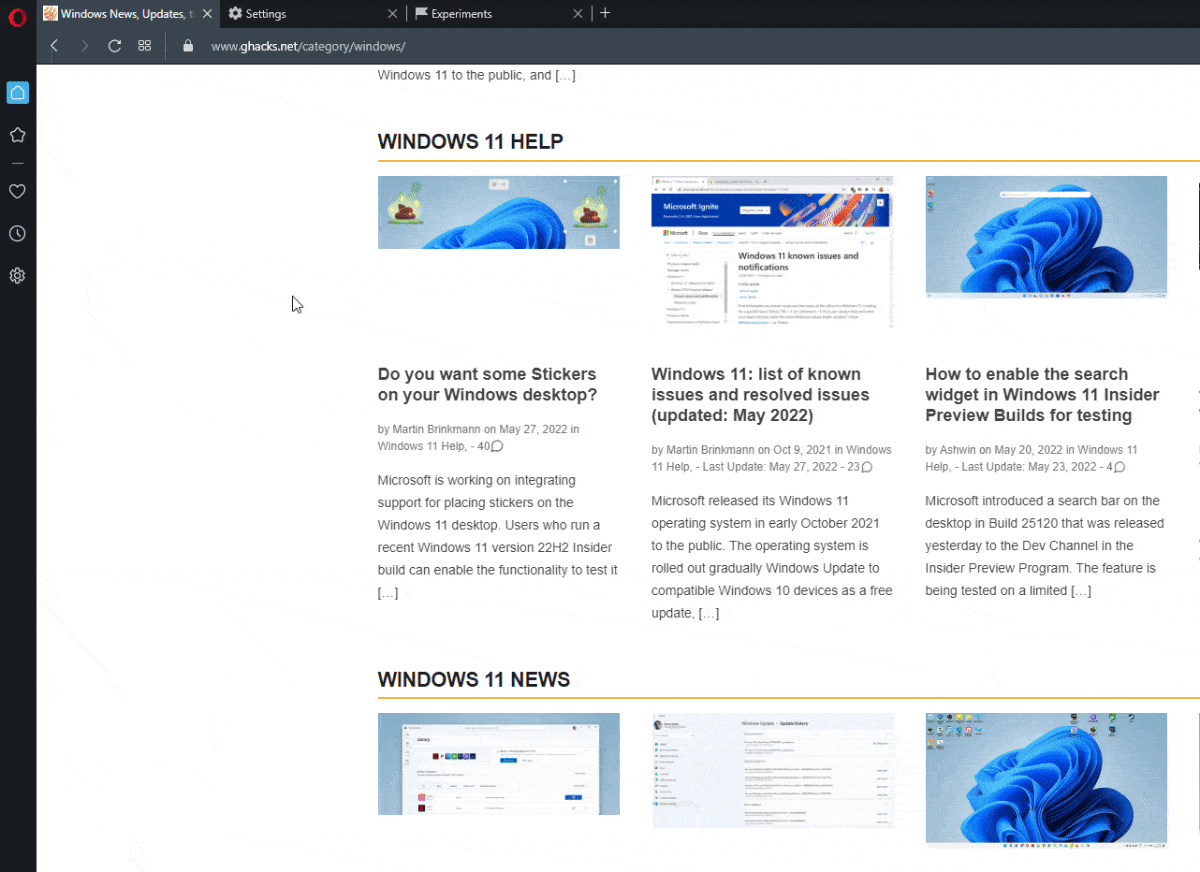Open Bookmarks from the sidebar star icon

(17, 134)
